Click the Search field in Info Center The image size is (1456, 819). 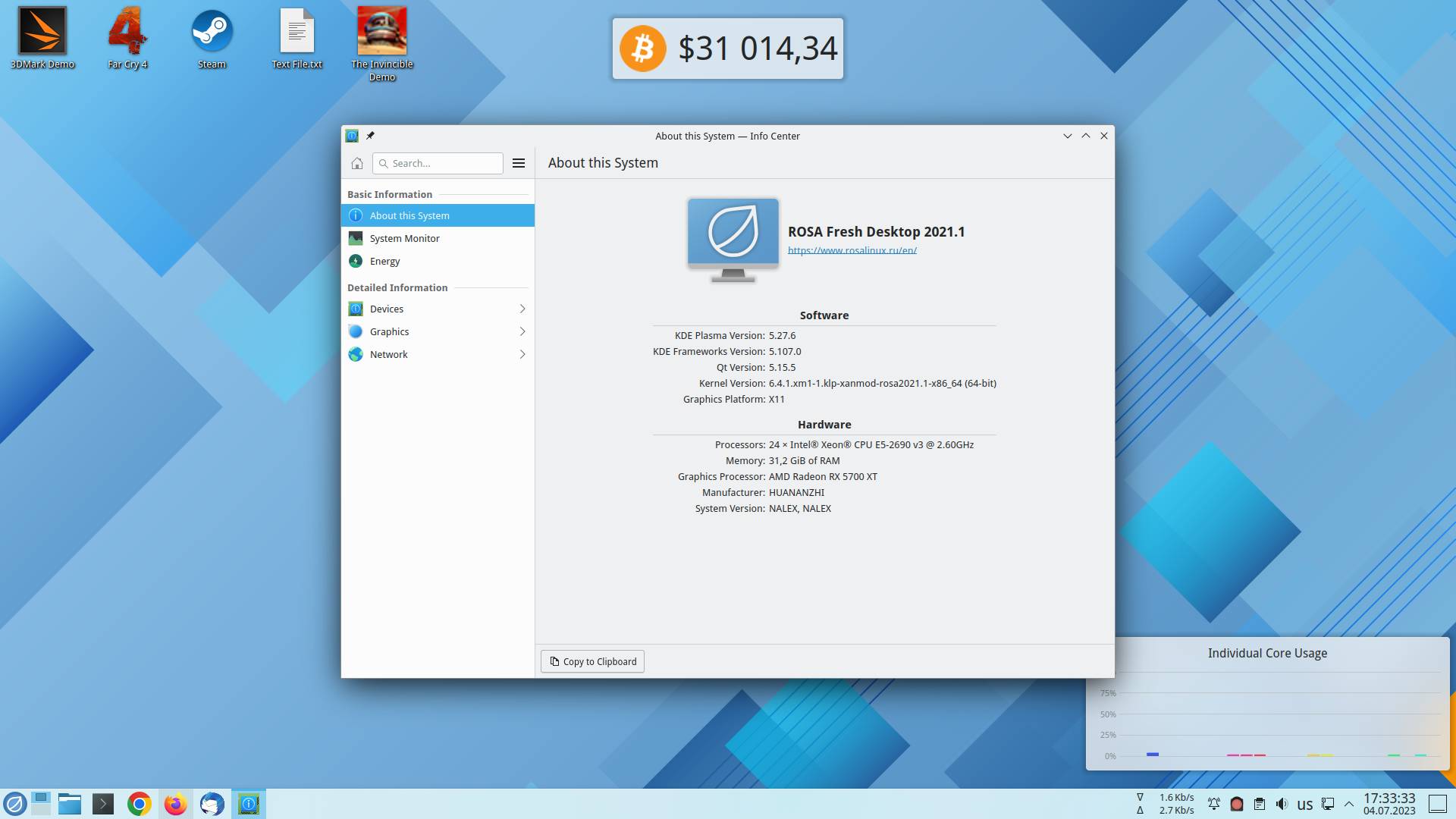click(438, 163)
